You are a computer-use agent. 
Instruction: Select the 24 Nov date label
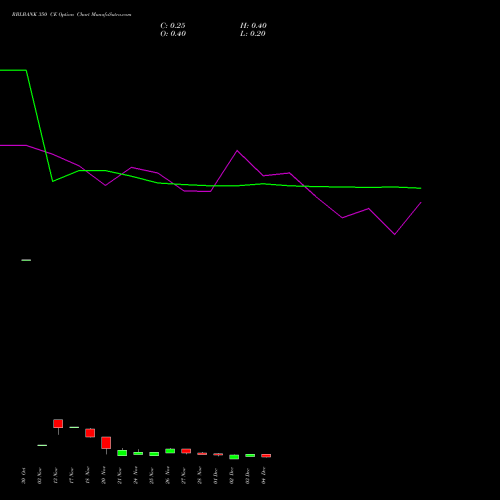pyautogui.click(x=135, y=476)
